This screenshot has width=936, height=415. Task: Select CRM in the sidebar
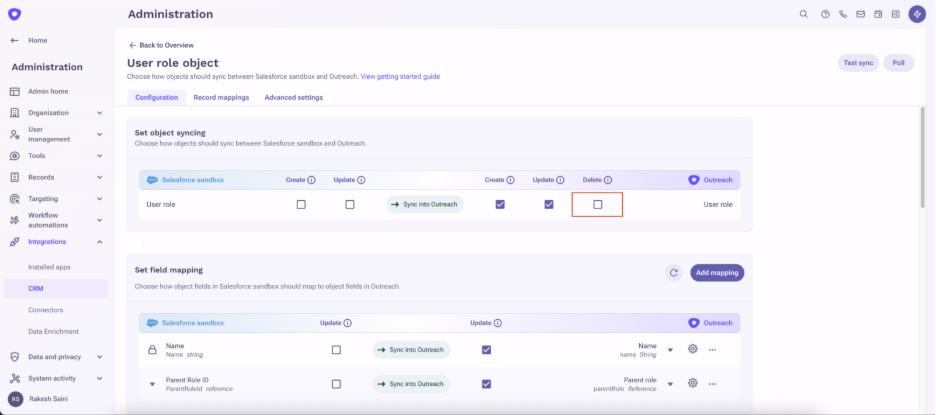tap(56, 288)
